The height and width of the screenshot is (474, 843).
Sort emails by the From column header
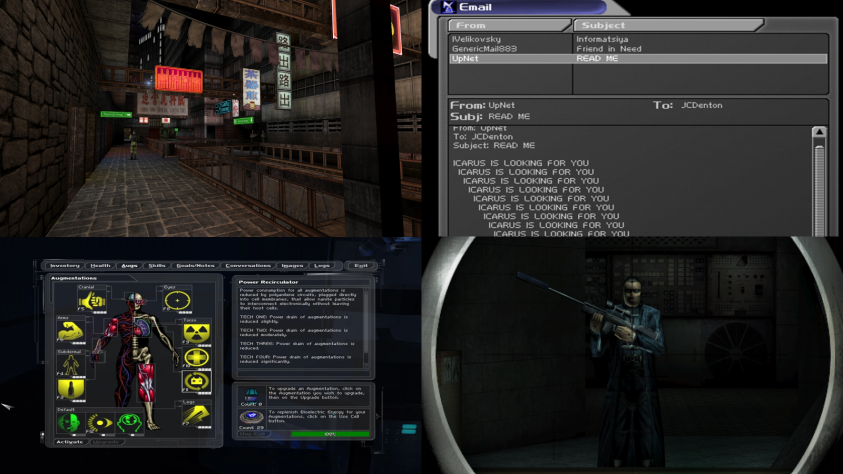click(x=509, y=25)
